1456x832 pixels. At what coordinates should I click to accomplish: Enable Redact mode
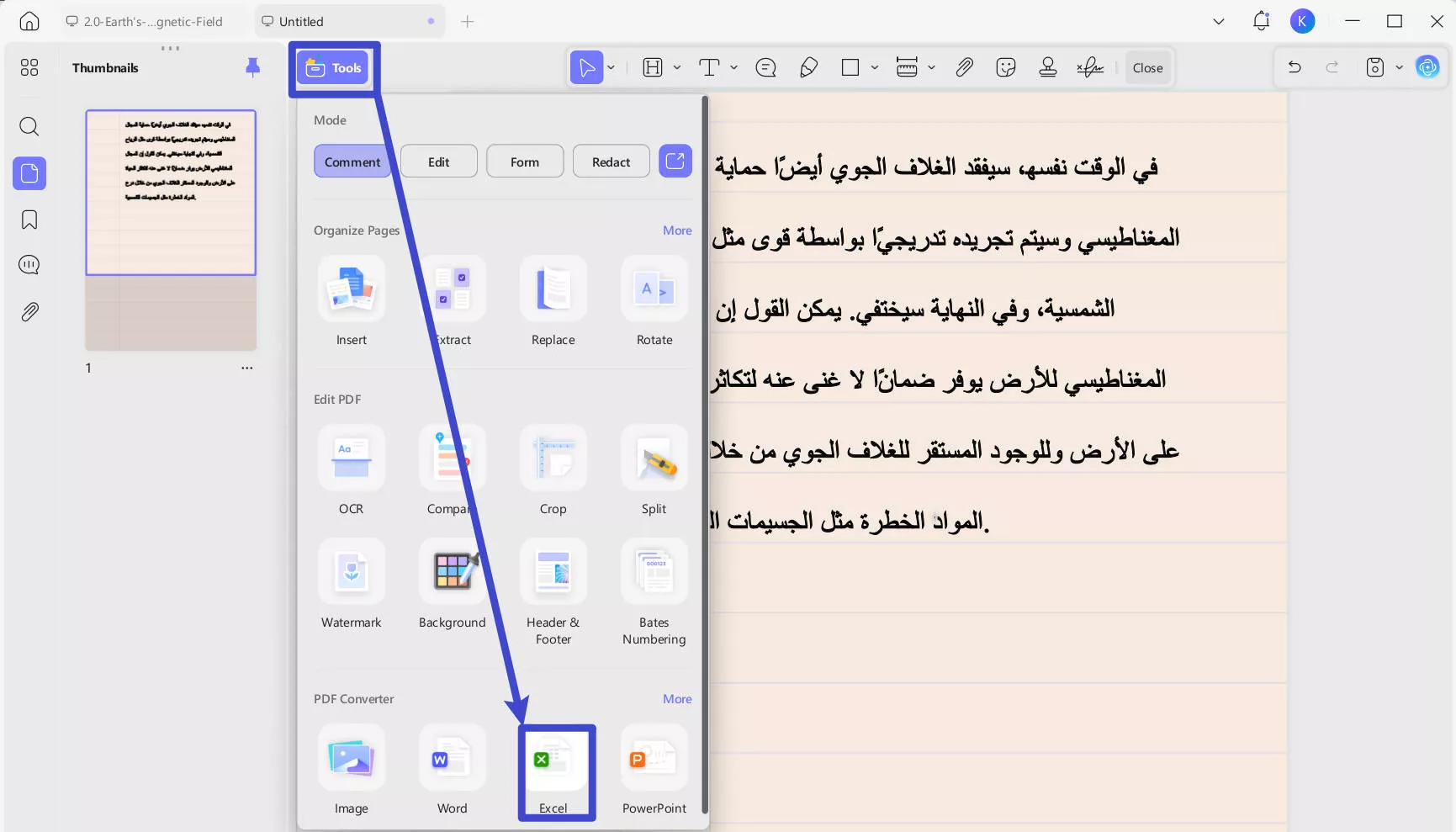(x=611, y=161)
